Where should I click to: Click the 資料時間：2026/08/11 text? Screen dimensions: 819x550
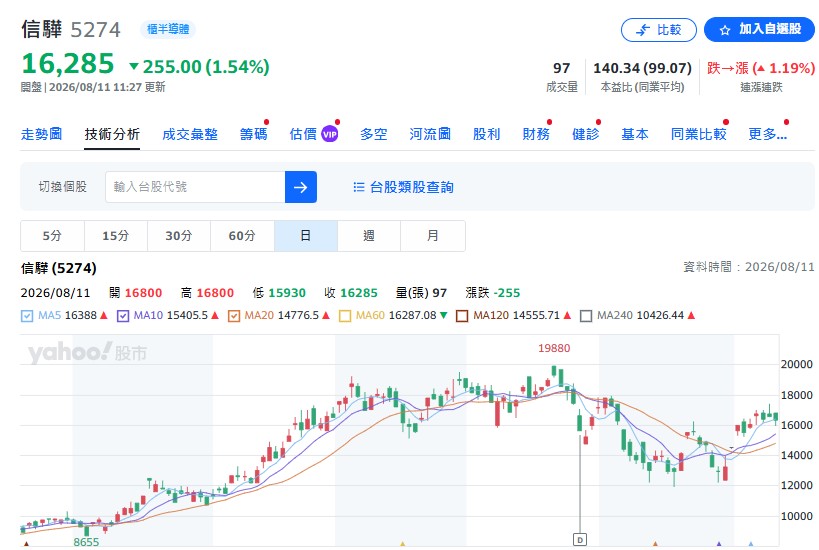(x=748, y=267)
